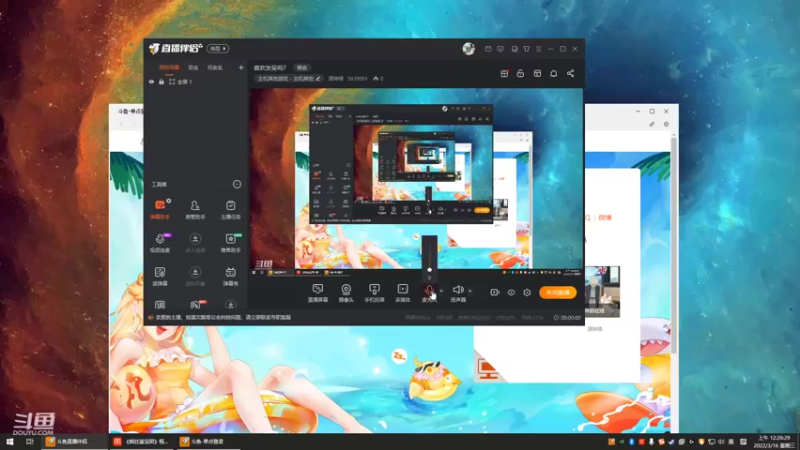This screenshot has height=450, width=800.
Task: Edit the live category tag
Action: click(x=289, y=79)
